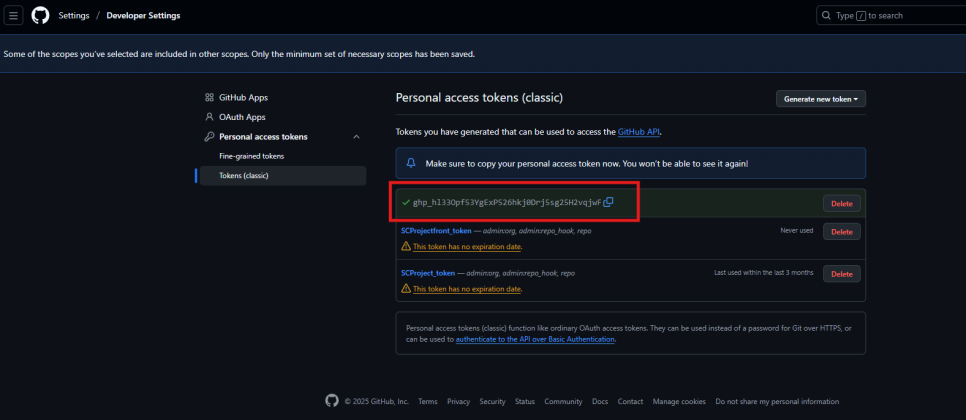966x420 pixels.
Task: Click the Type / to search field
Action: pos(891,15)
